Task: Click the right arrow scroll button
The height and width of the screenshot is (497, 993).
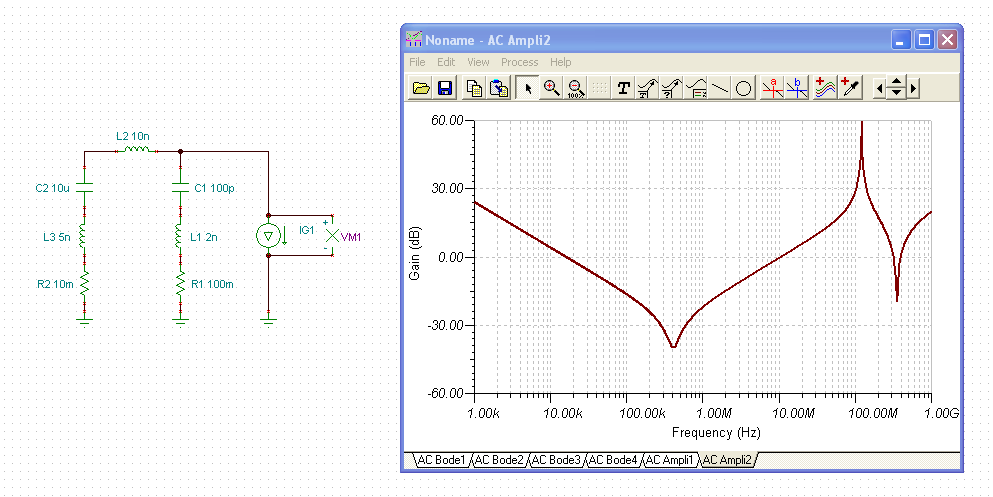Action: tap(913, 88)
